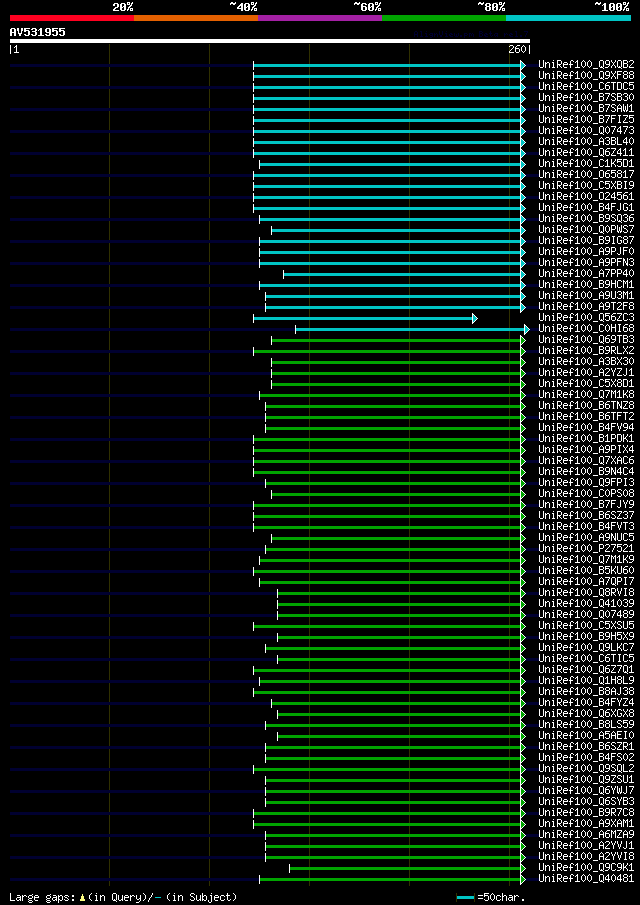
Task: Click the purple ~60% identity legend segment
Action: click(320, 18)
